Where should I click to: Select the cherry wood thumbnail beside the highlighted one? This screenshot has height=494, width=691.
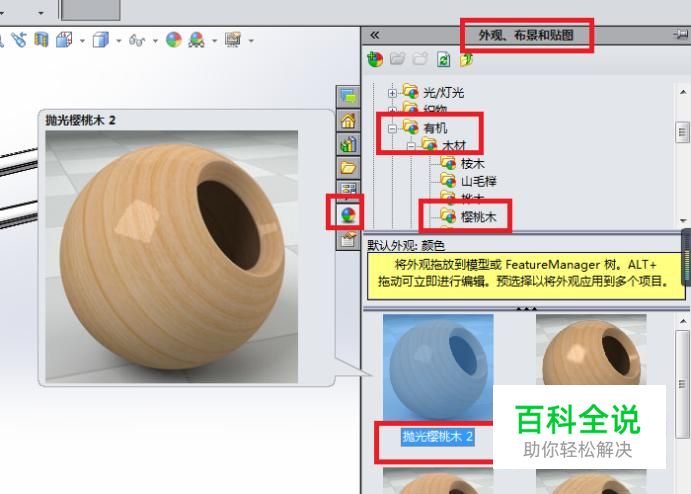[x=591, y=350]
